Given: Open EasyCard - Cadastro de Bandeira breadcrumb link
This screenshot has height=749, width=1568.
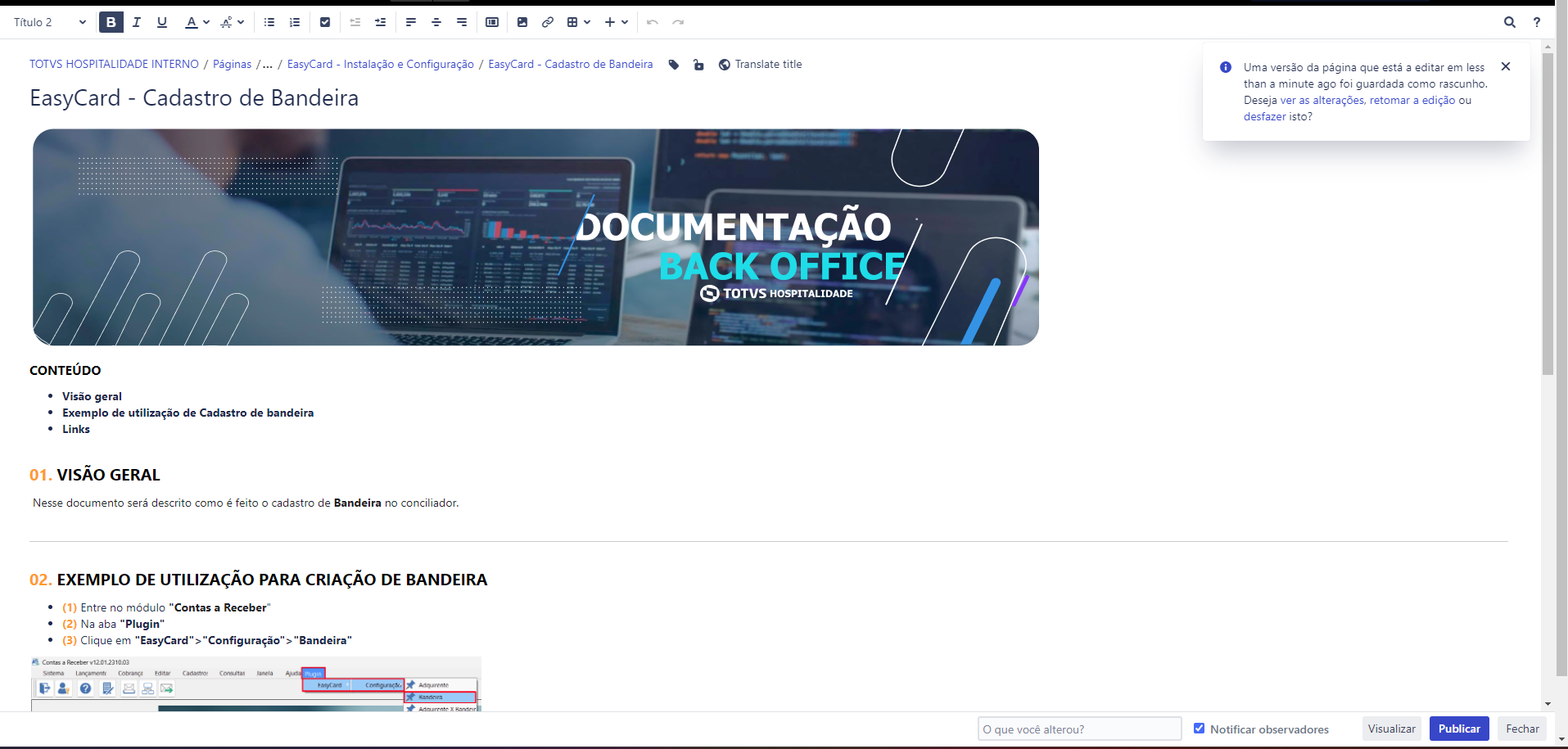Looking at the screenshot, I should pos(571,65).
